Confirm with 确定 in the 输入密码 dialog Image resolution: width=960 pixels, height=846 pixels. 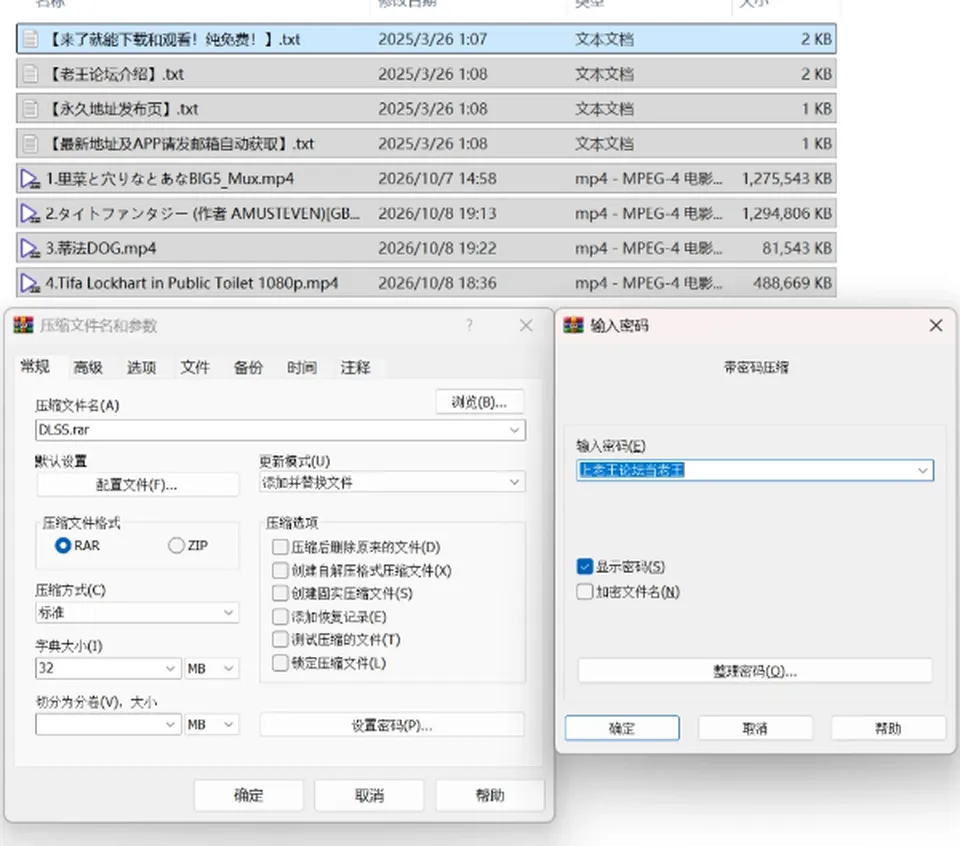pyautogui.click(x=622, y=728)
